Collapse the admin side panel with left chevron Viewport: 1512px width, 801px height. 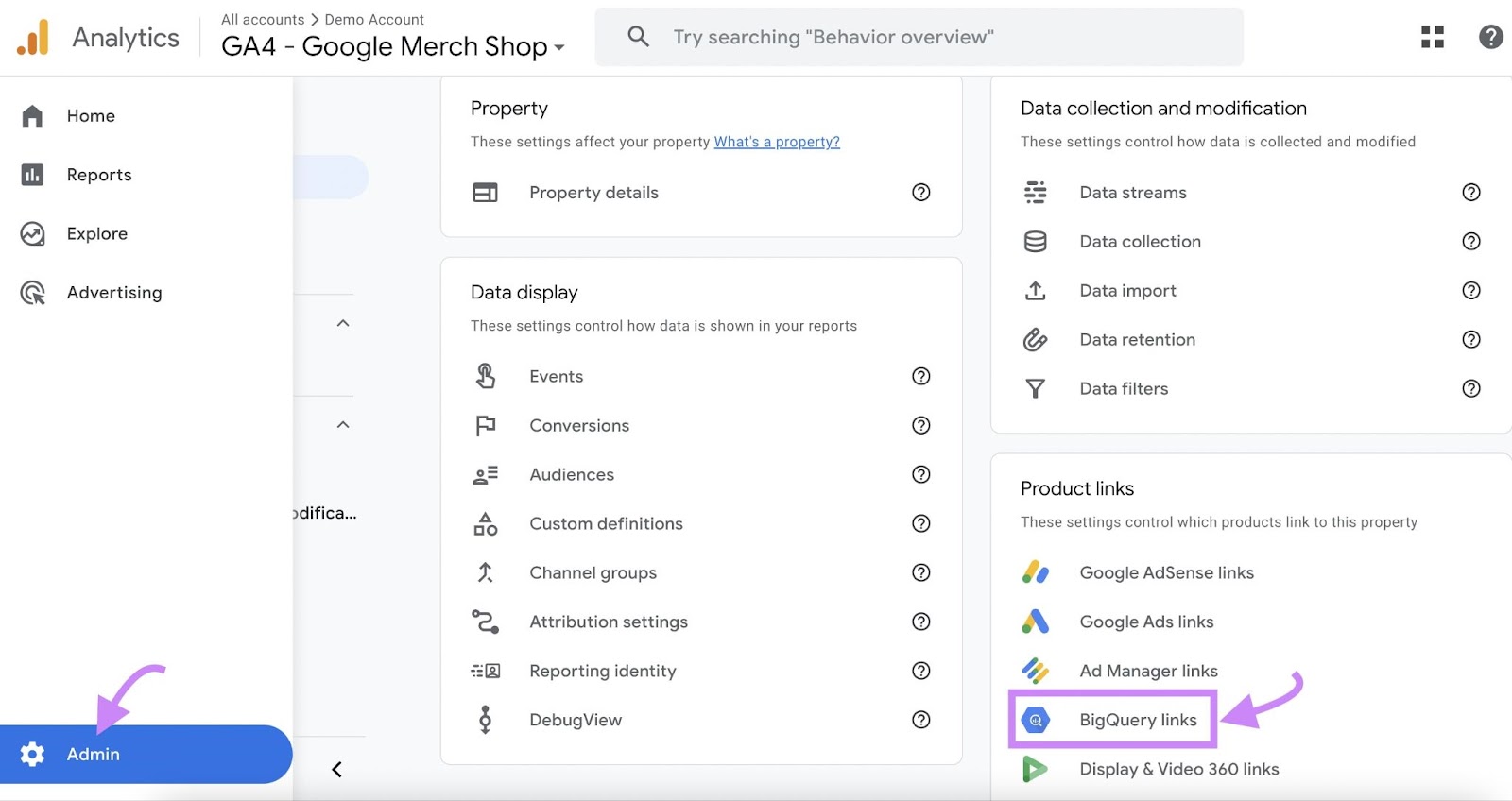coord(336,769)
